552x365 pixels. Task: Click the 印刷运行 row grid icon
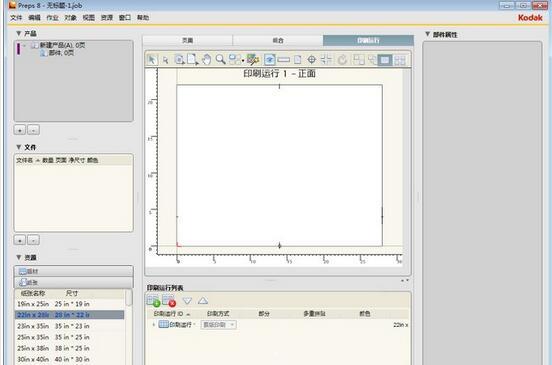coord(163,325)
